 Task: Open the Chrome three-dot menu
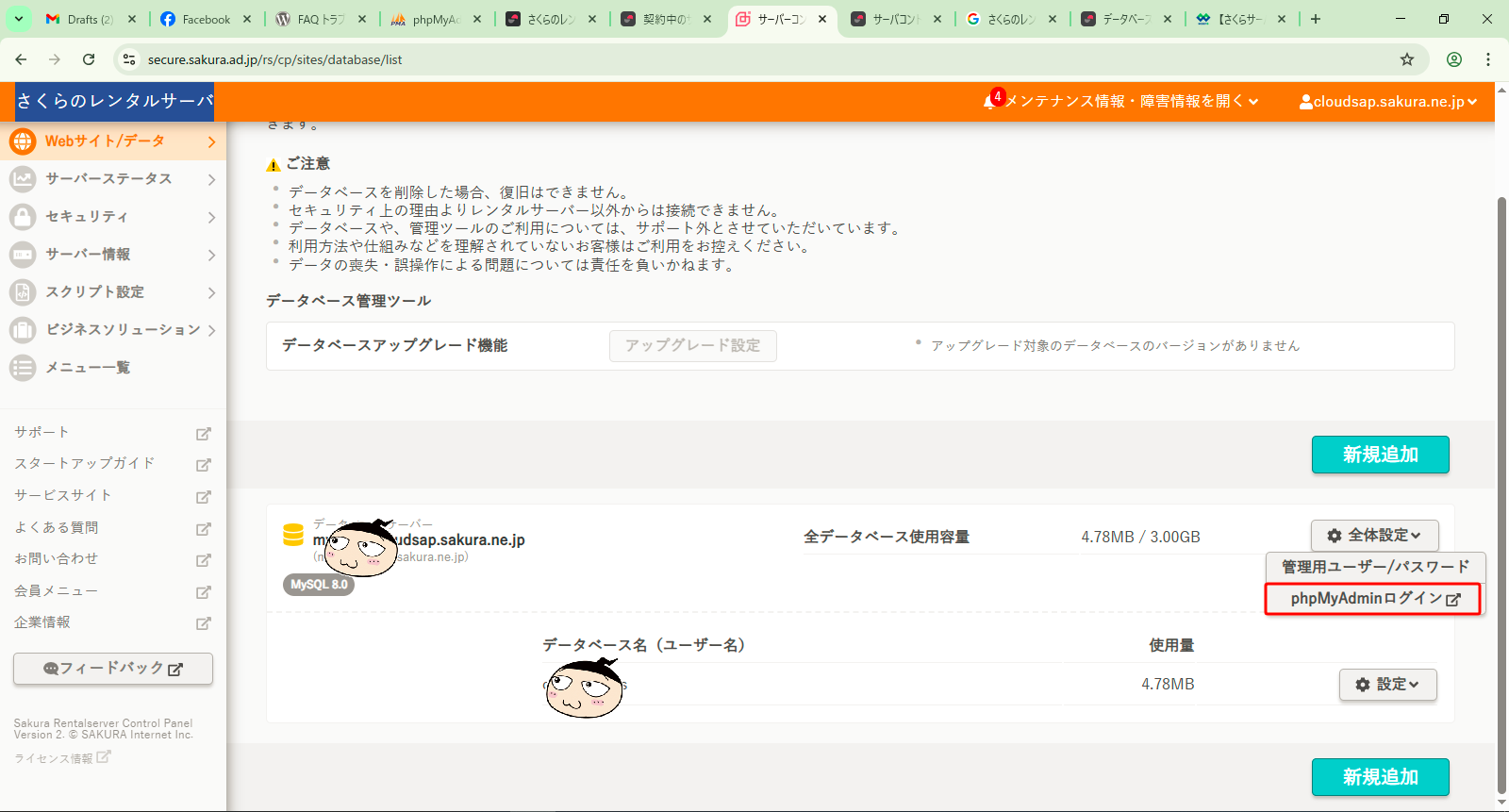point(1488,59)
